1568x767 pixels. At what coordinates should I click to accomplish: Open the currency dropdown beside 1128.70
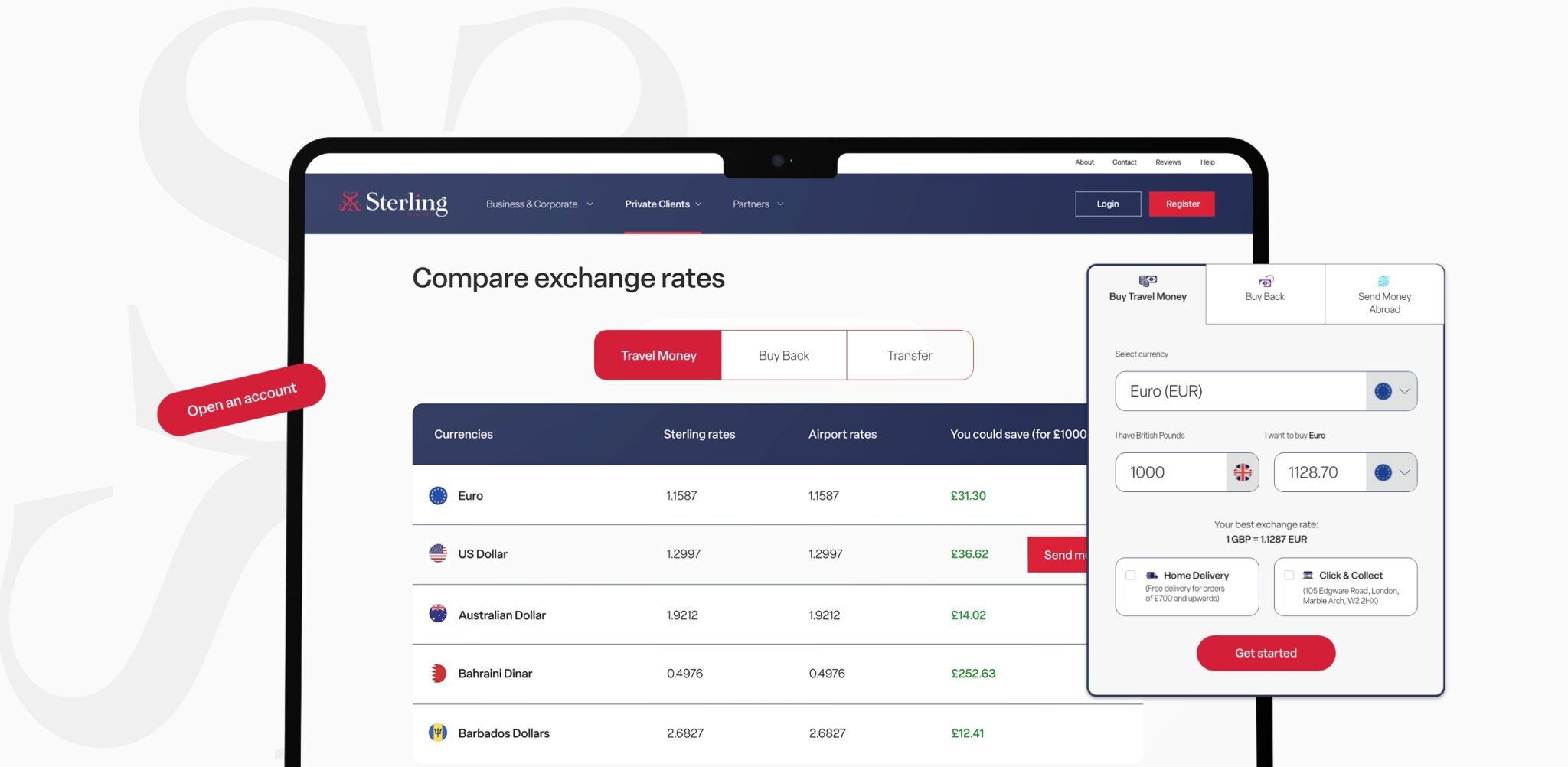1392,472
